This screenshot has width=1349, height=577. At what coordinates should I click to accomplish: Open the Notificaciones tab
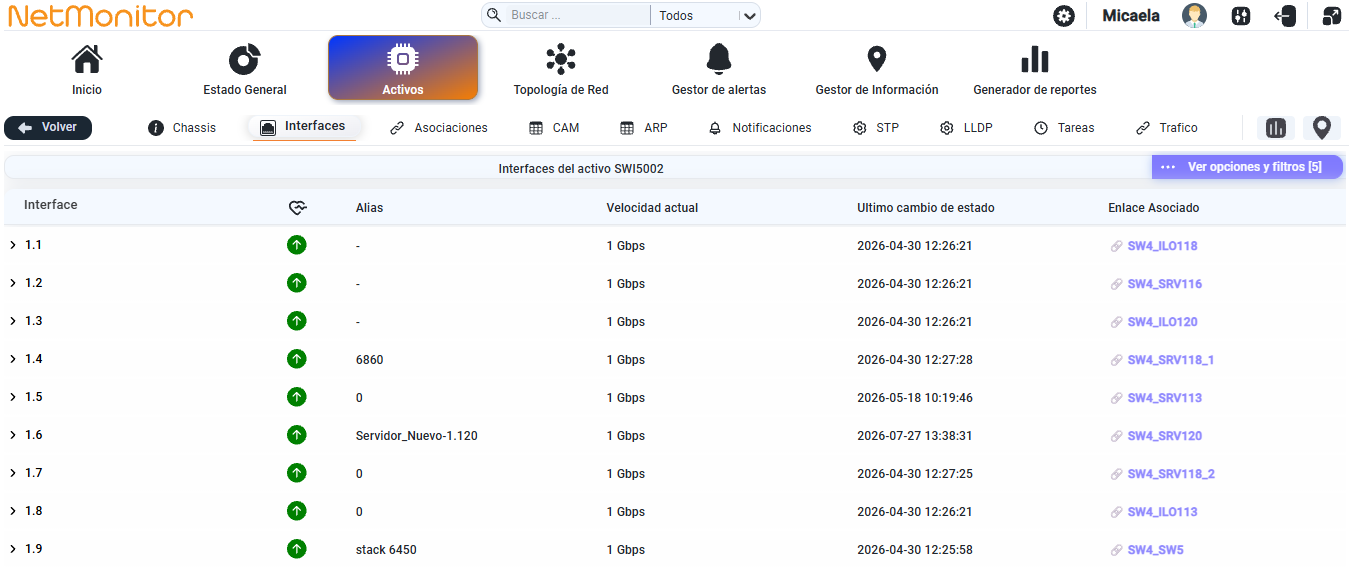tap(760, 128)
